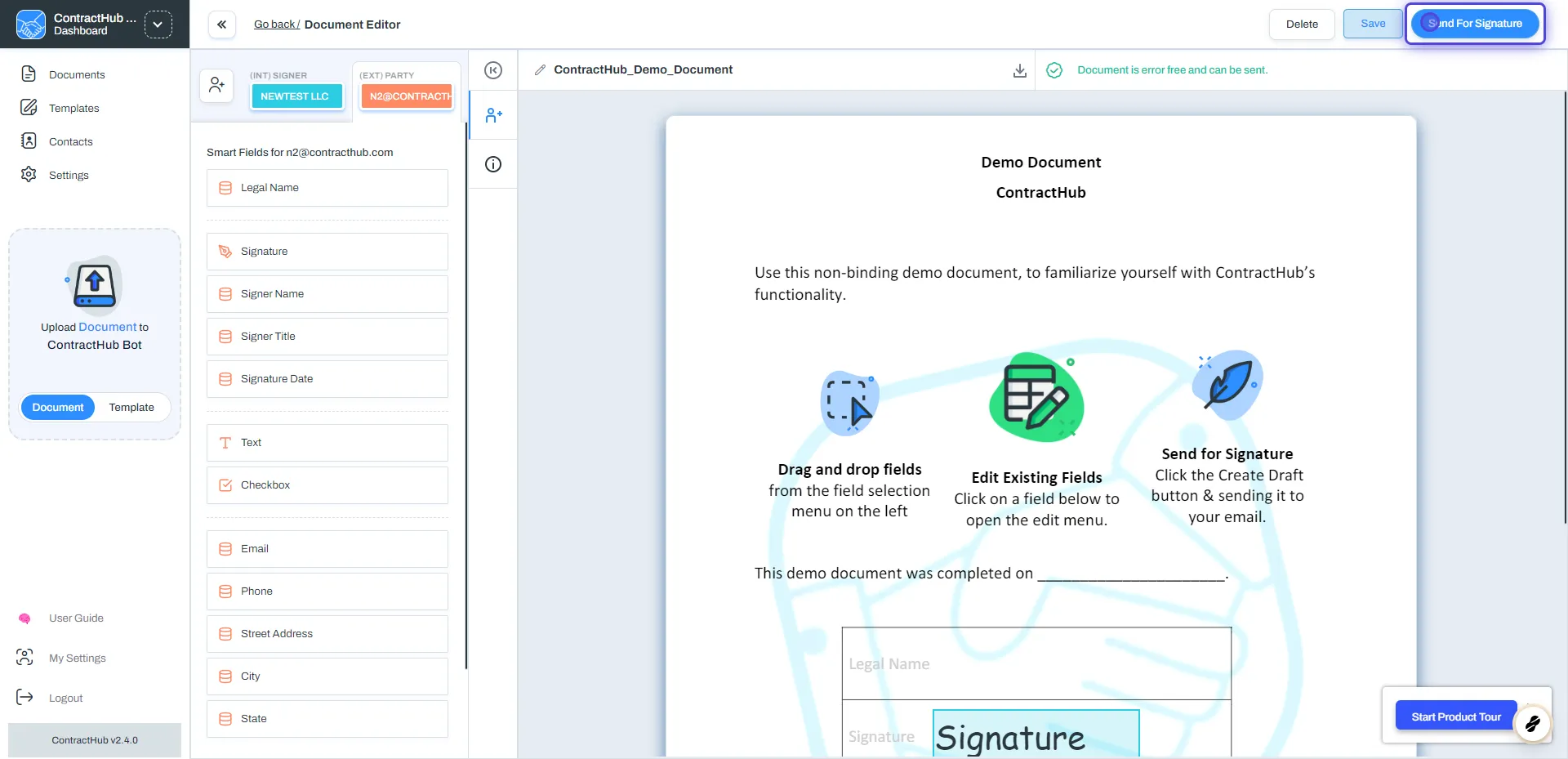Start the Product Tour

pos(1456,717)
